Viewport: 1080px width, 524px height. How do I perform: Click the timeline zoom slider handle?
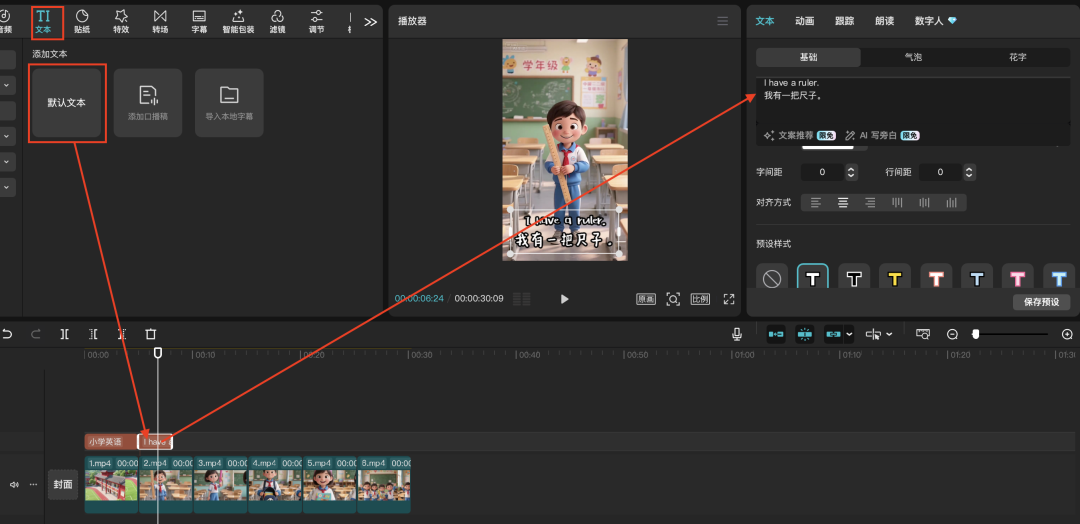[x=976, y=334]
